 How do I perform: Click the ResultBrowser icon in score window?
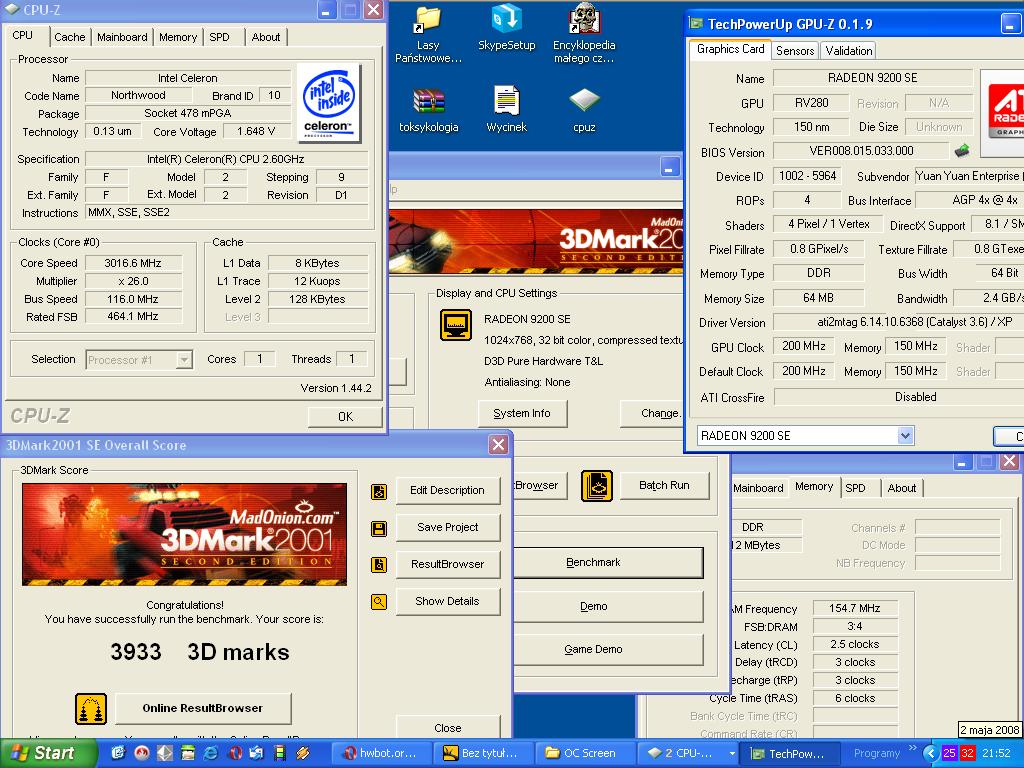click(379, 565)
